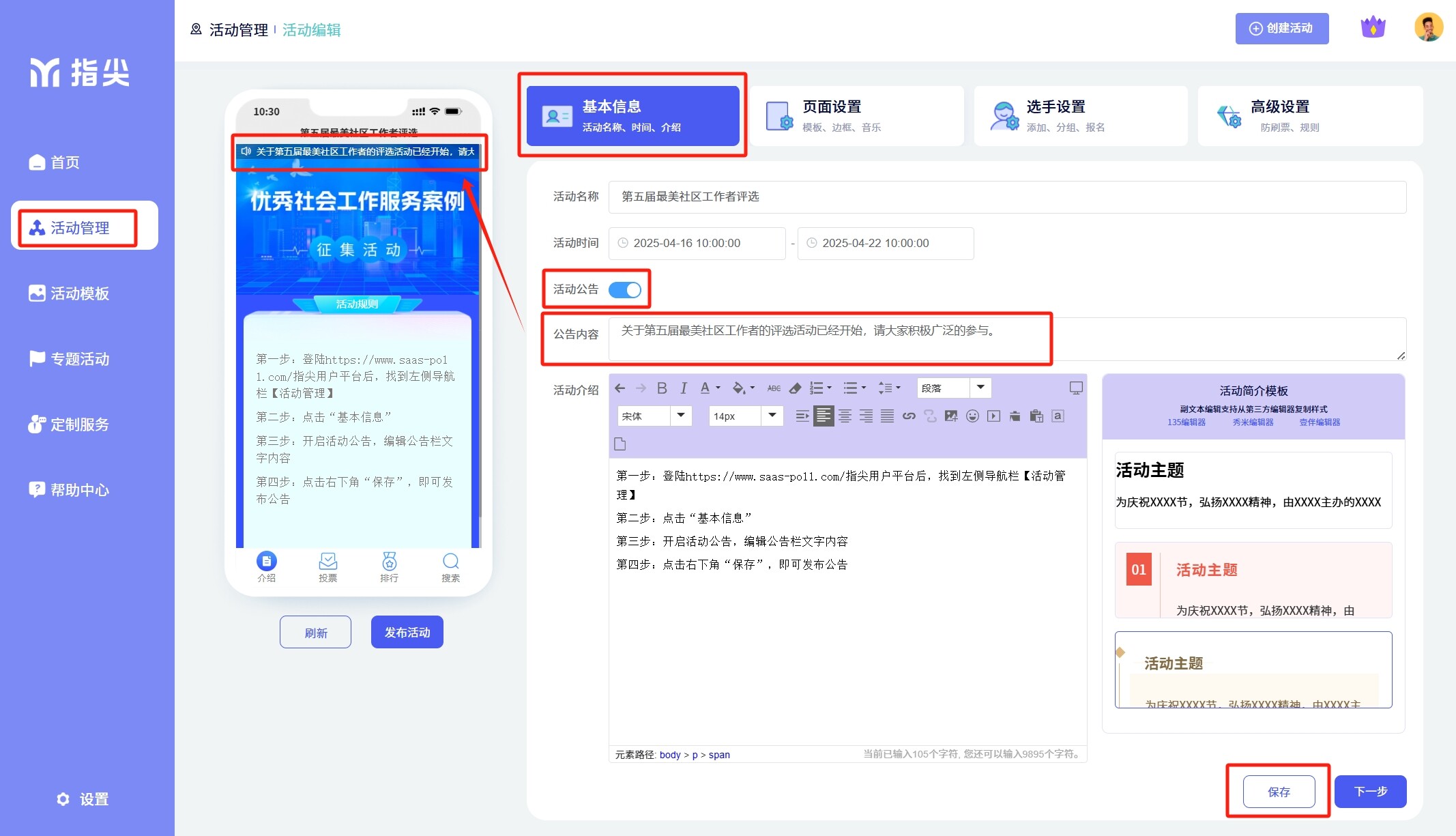Insert a hyperlink with link icon
This screenshot has width=1456, height=836.
(909, 416)
